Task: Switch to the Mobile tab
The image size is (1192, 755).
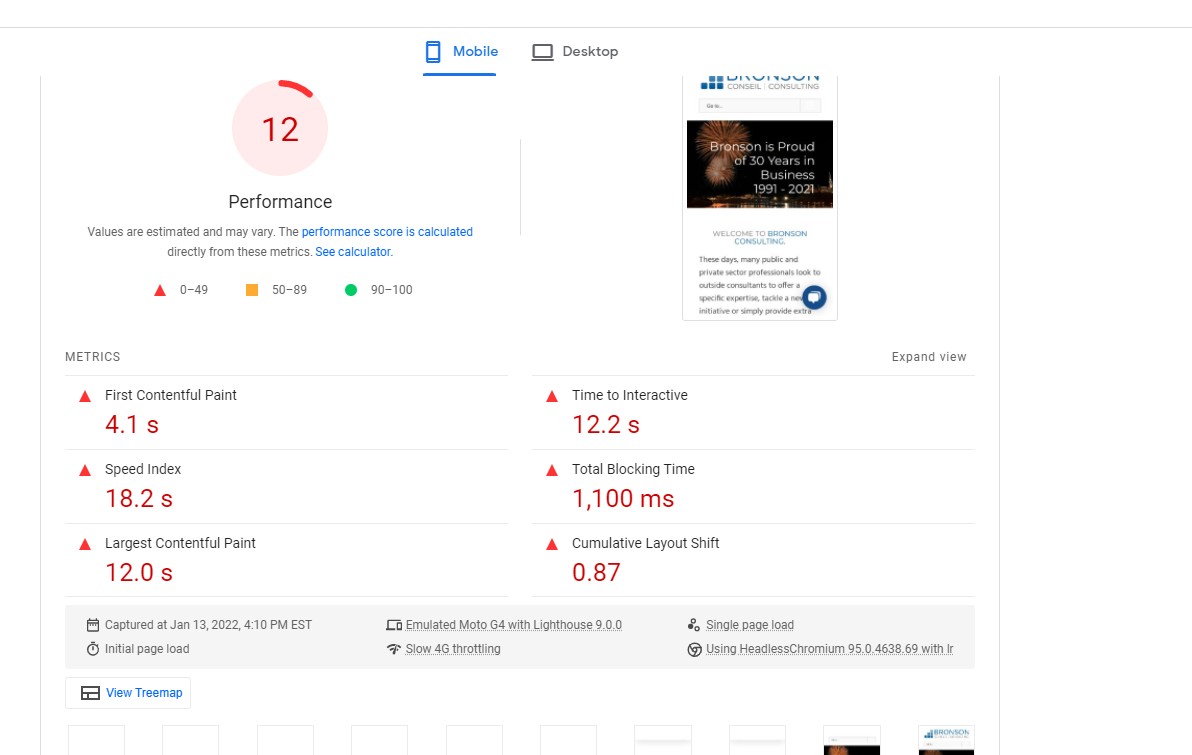Action: (460, 52)
